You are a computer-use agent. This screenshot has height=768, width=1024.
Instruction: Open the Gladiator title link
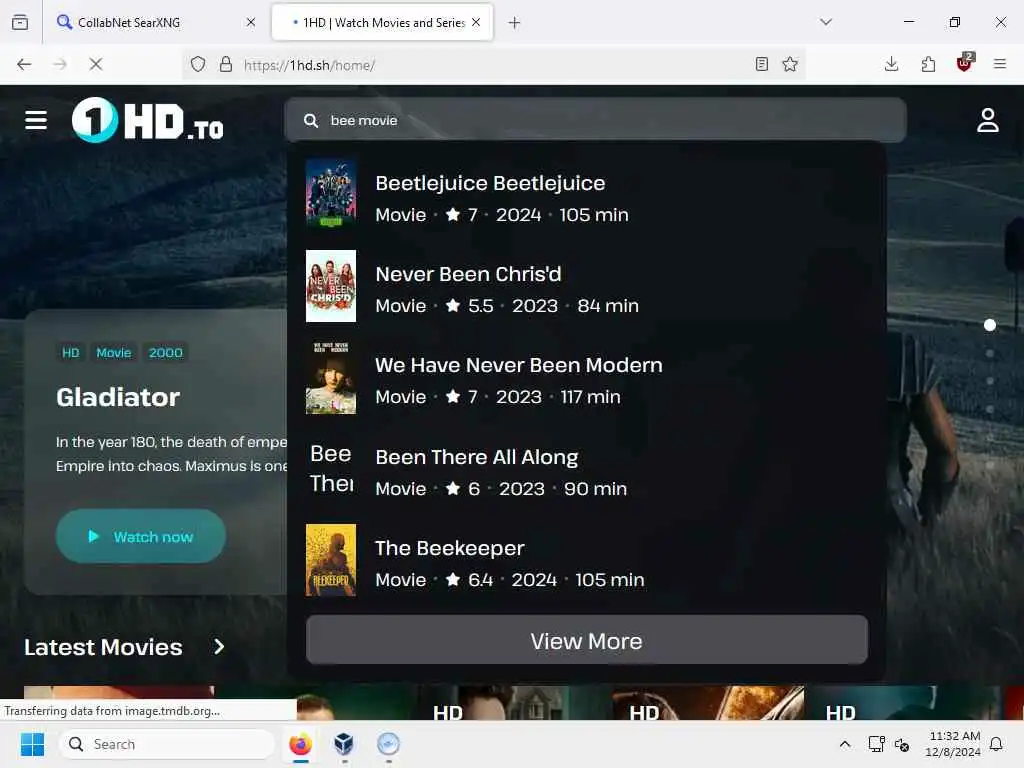[x=118, y=397]
